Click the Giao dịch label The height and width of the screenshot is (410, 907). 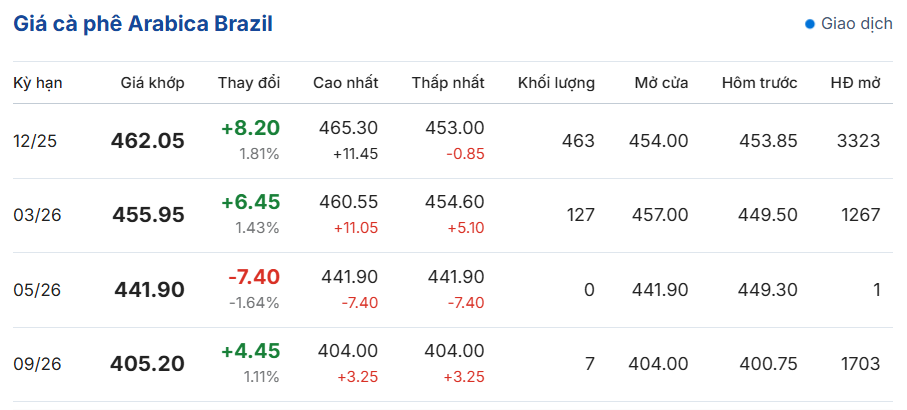pos(856,23)
